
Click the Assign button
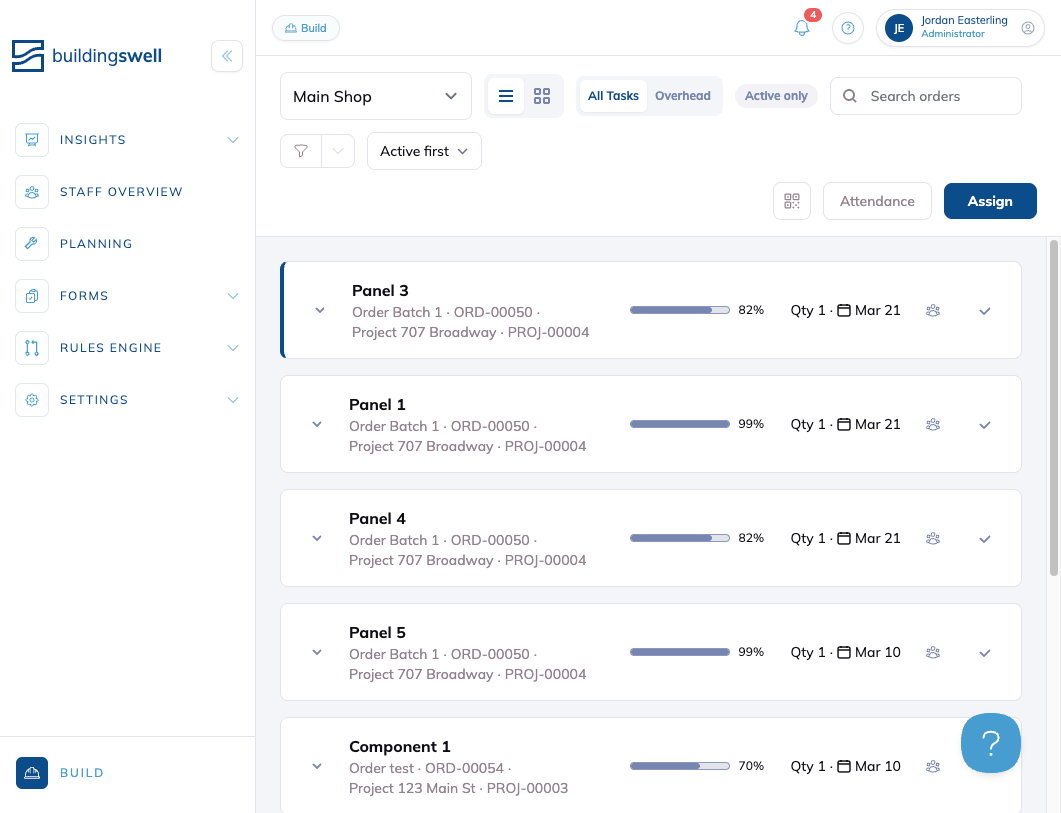coord(990,201)
